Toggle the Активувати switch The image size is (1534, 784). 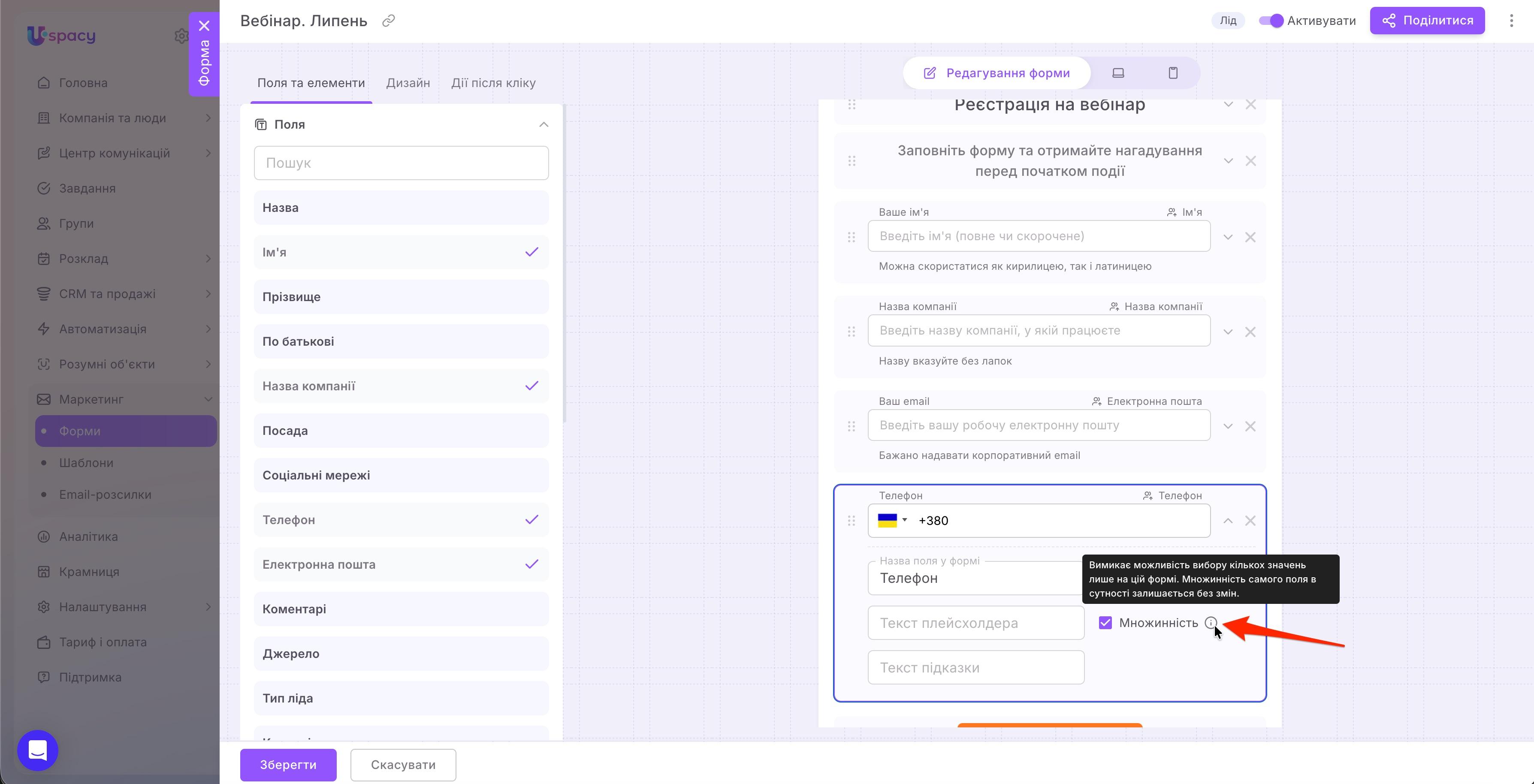click(1271, 21)
